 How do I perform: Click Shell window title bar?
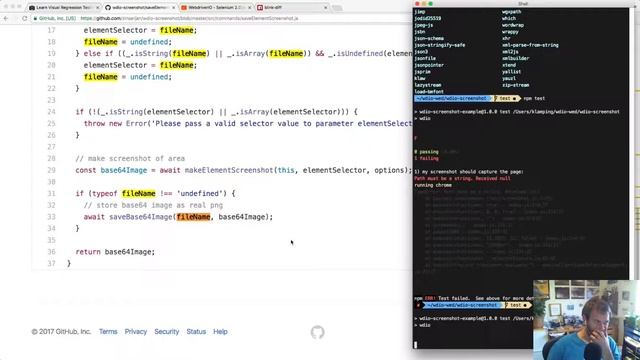(523, 4)
